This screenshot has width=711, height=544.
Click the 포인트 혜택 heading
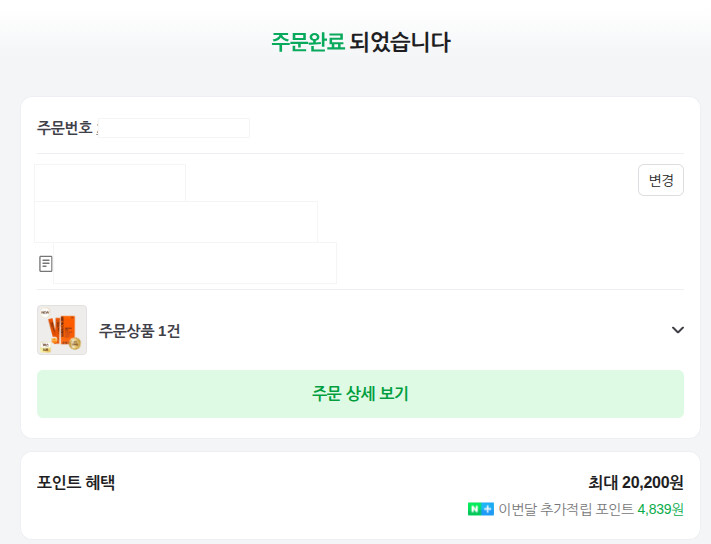click(x=76, y=482)
